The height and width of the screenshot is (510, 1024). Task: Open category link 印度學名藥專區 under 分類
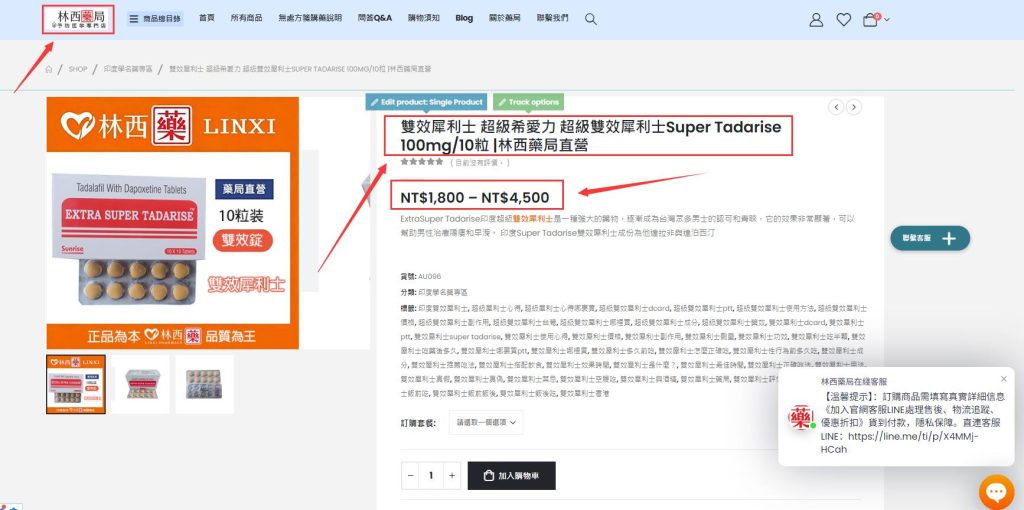pyautogui.click(x=443, y=292)
